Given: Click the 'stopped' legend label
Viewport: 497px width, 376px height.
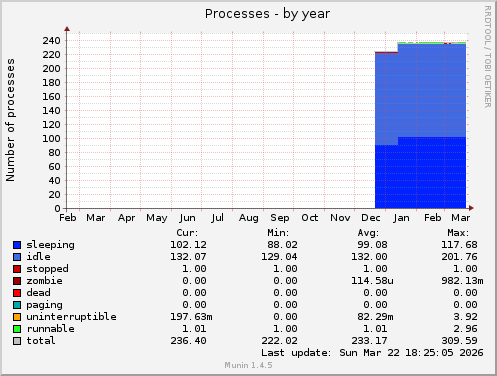Looking at the screenshot, I should click(x=48, y=269).
